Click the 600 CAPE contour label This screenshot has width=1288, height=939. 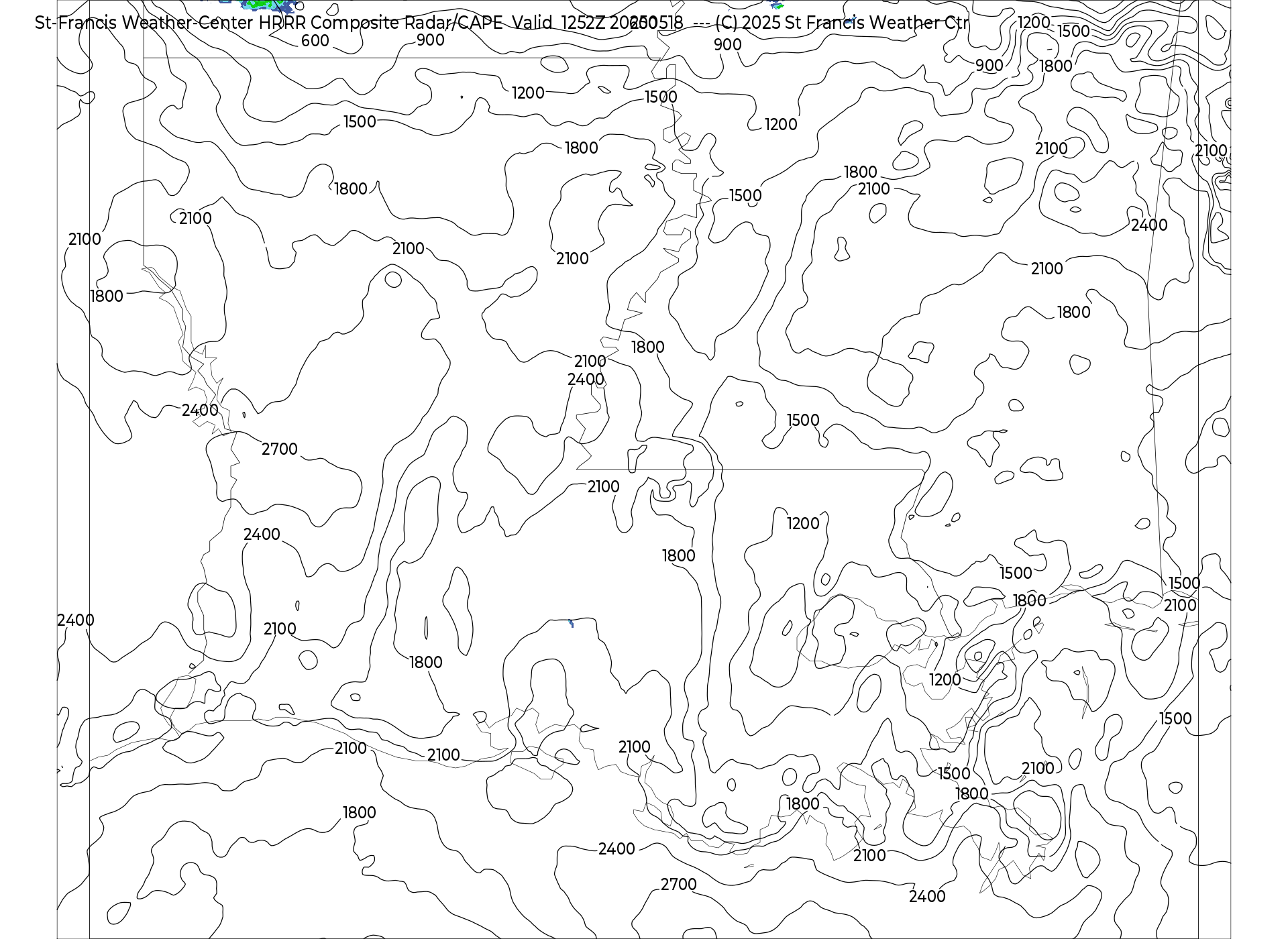point(315,41)
